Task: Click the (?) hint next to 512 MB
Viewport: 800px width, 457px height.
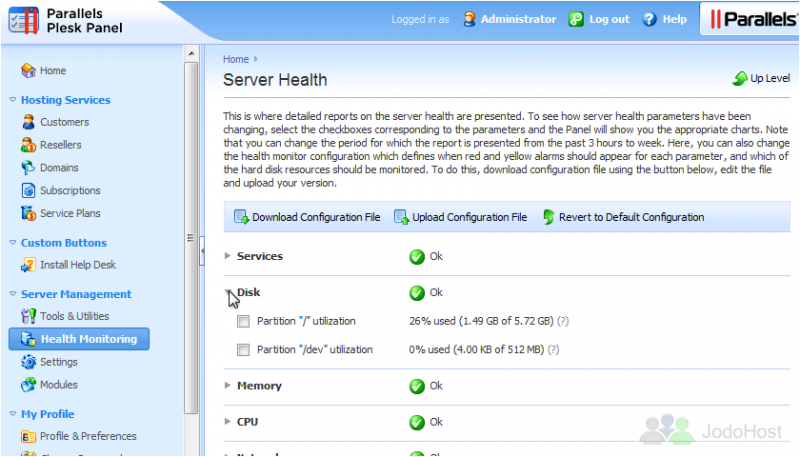Action: click(554, 350)
